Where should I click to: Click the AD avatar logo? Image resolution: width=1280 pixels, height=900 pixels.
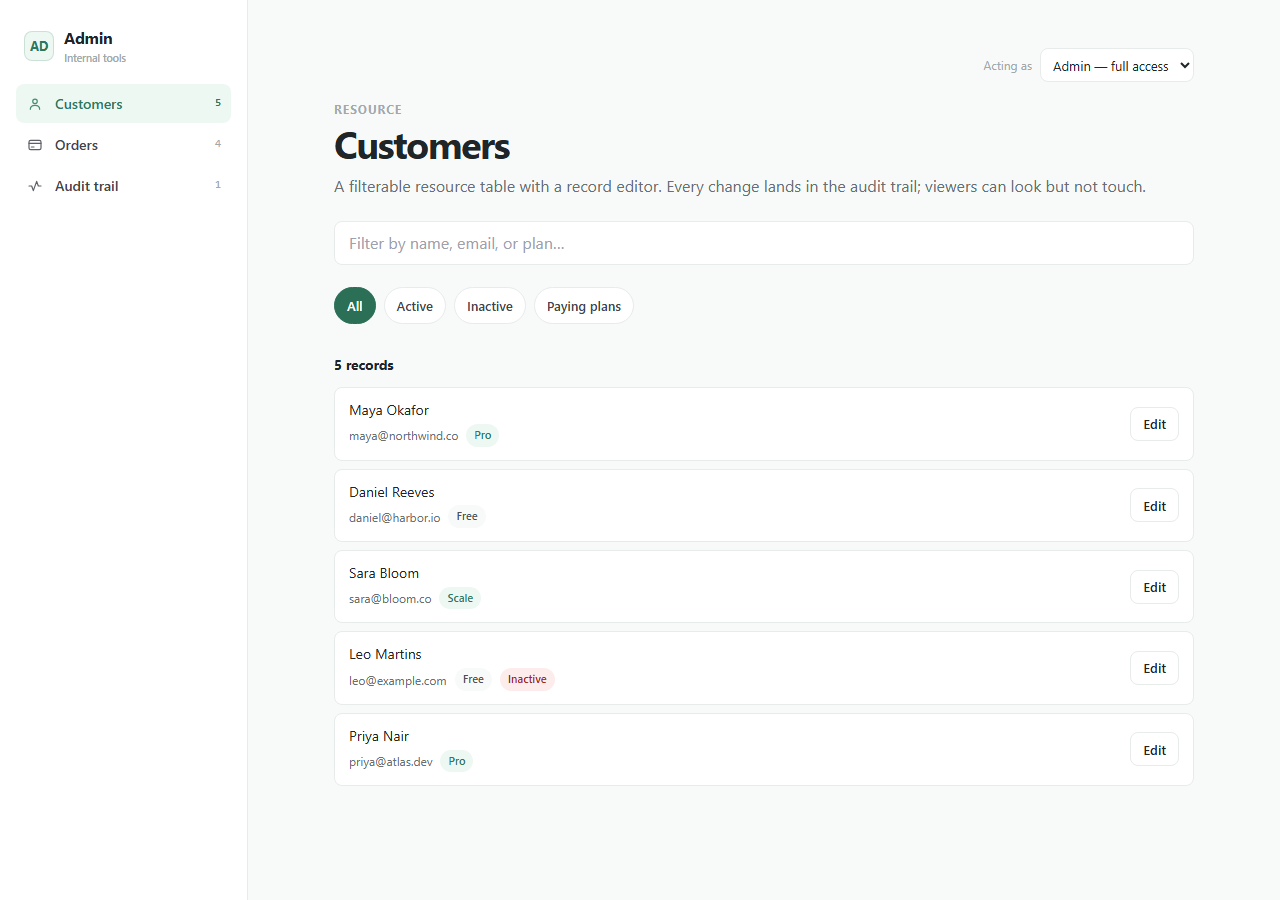pos(39,46)
